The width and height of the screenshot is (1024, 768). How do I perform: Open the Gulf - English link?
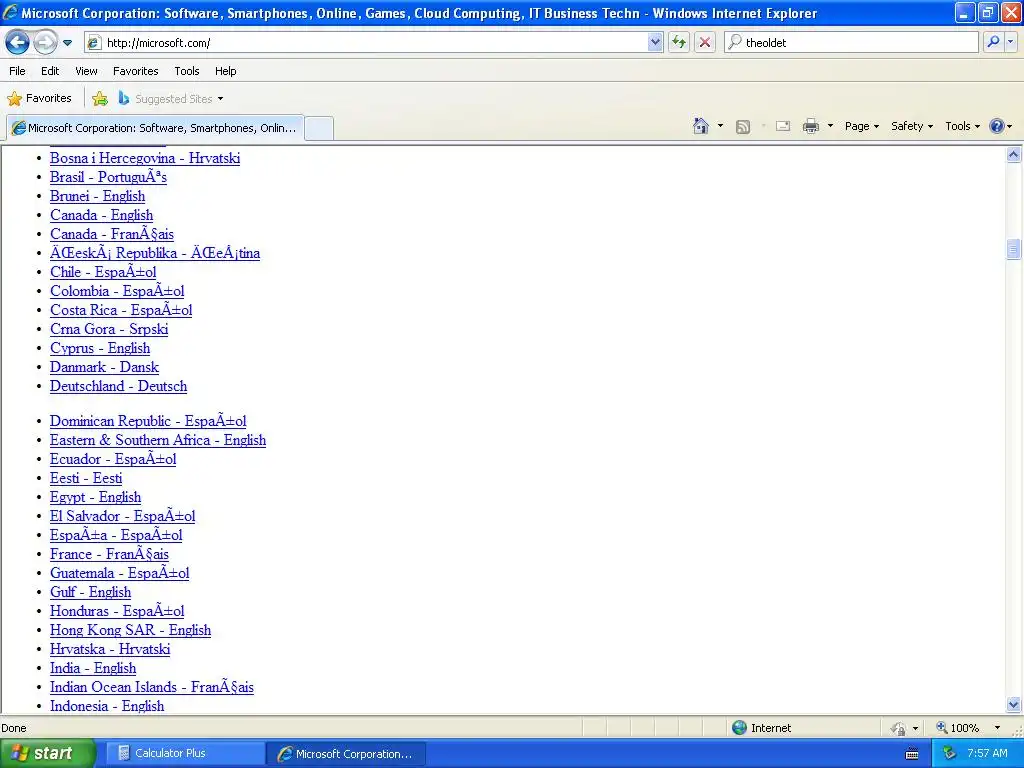tap(91, 592)
